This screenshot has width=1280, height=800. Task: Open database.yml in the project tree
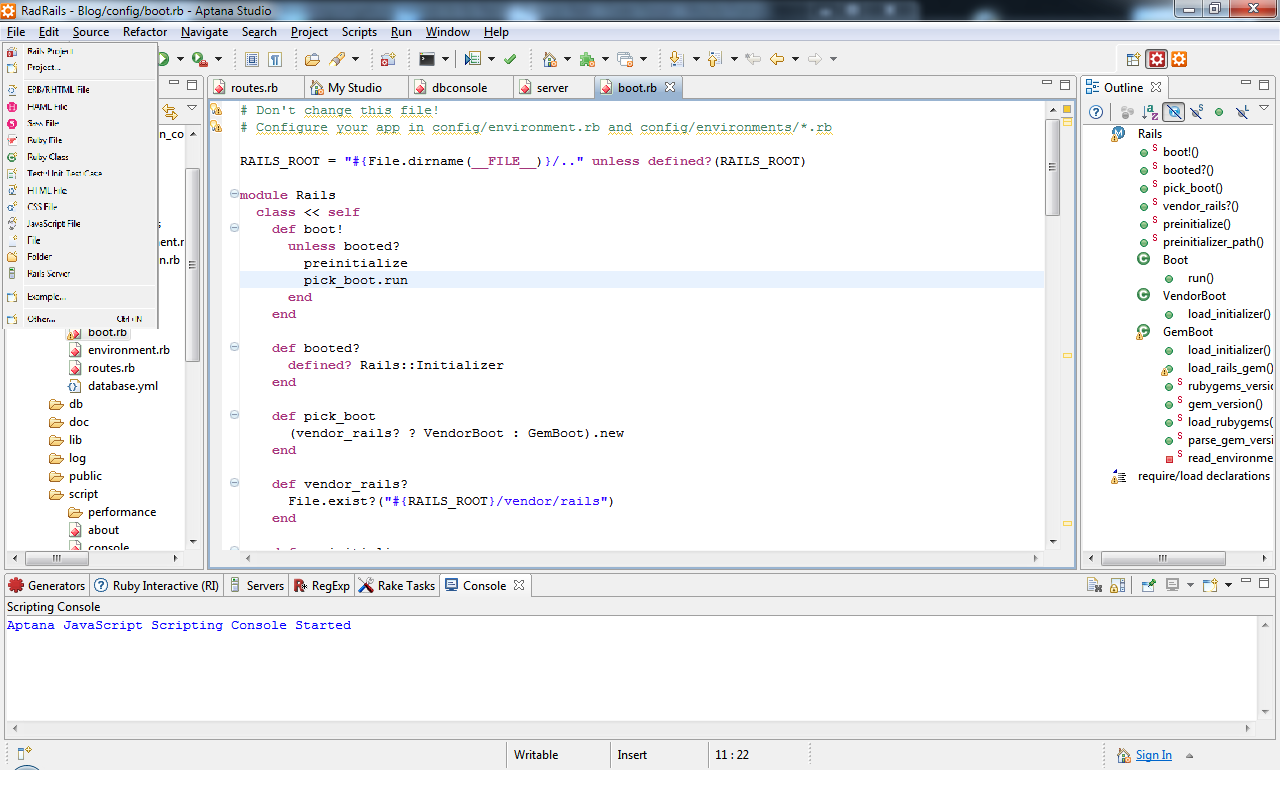click(122, 386)
